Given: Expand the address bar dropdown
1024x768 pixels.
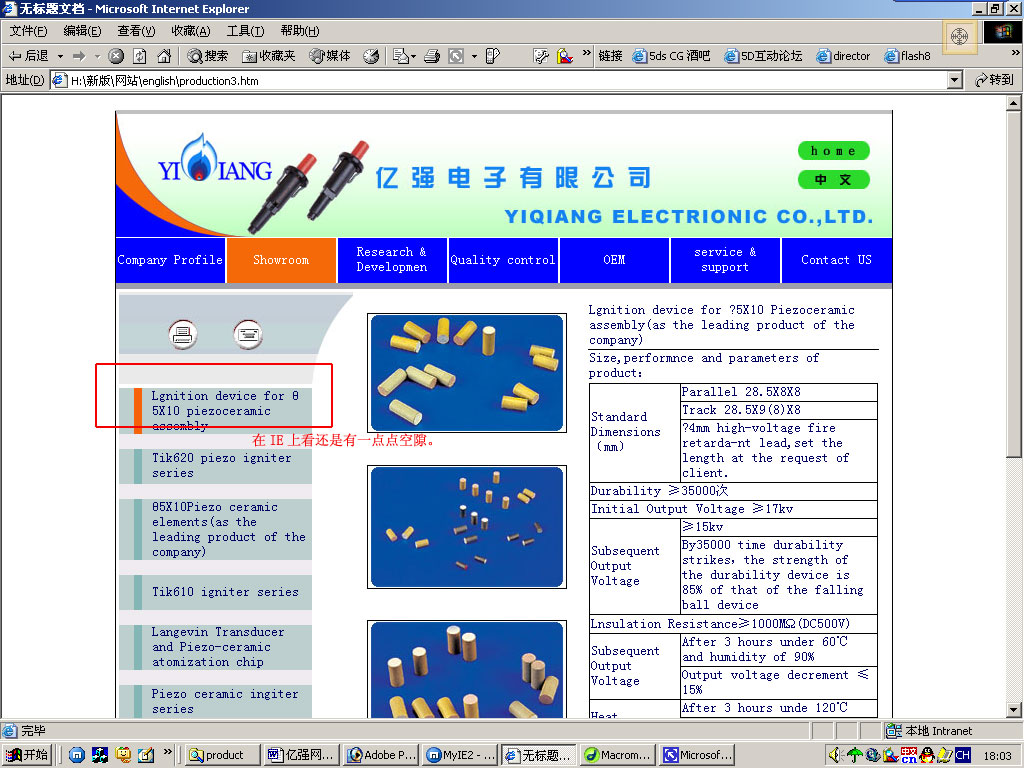Looking at the screenshot, I should coord(954,80).
